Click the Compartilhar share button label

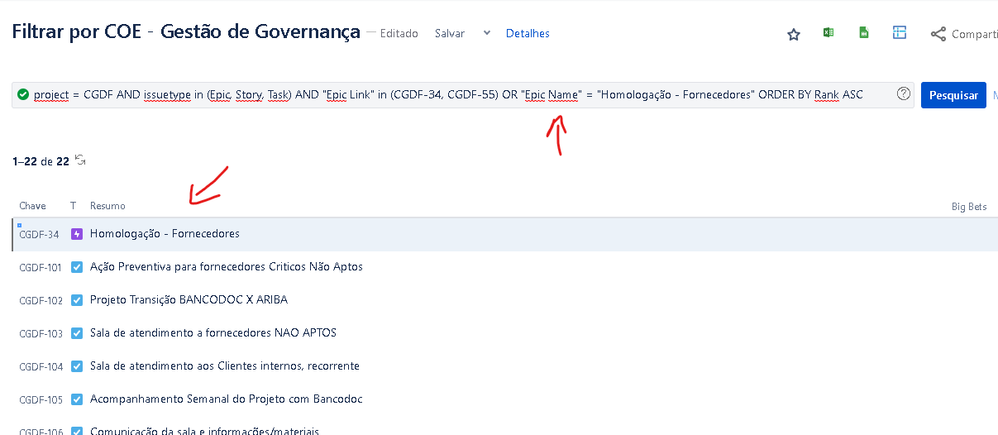tap(974, 34)
